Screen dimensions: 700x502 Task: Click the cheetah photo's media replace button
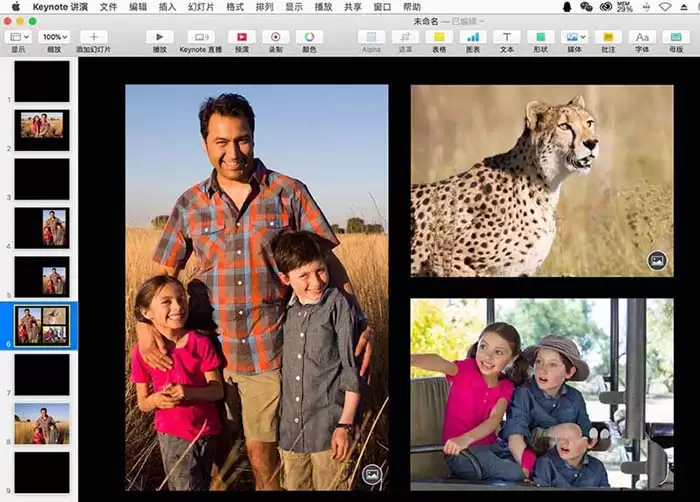tap(657, 260)
